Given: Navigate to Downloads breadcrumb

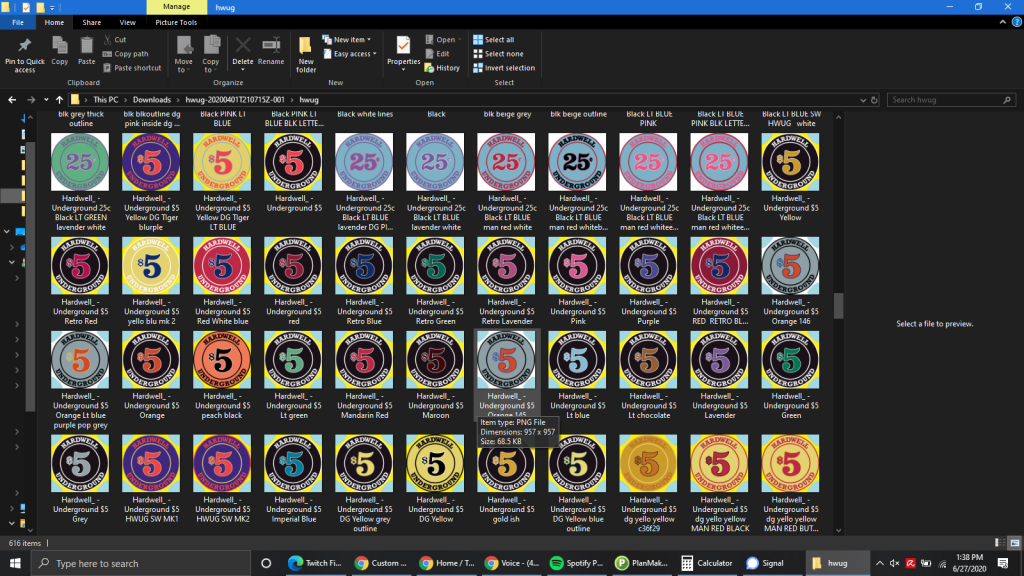Looking at the screenshot, I should 152,100.
